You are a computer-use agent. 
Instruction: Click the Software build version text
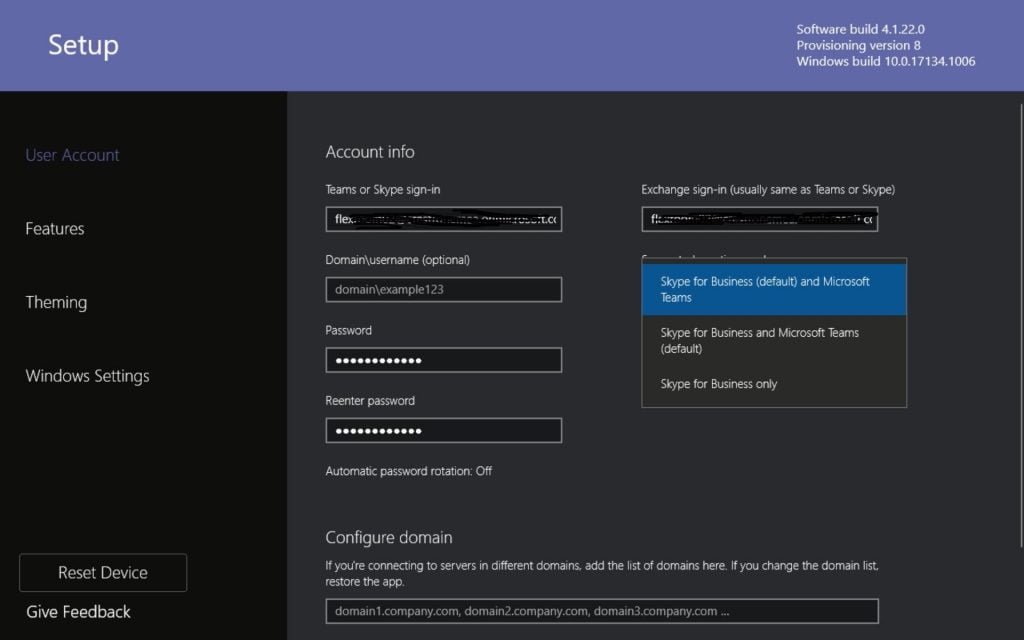click(853, 29)
